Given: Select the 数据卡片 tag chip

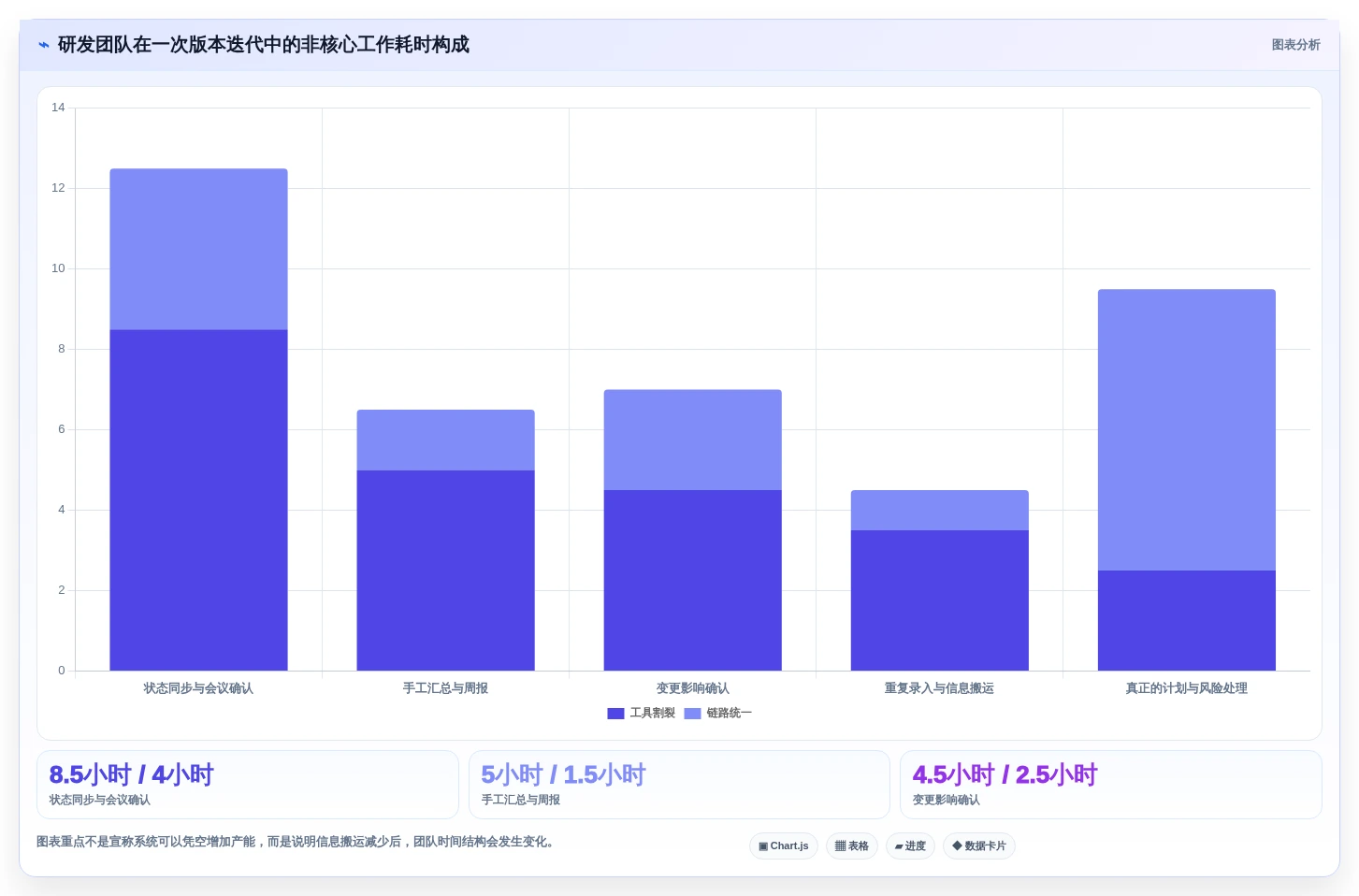Looking at the screenshot, I should 979,846.
